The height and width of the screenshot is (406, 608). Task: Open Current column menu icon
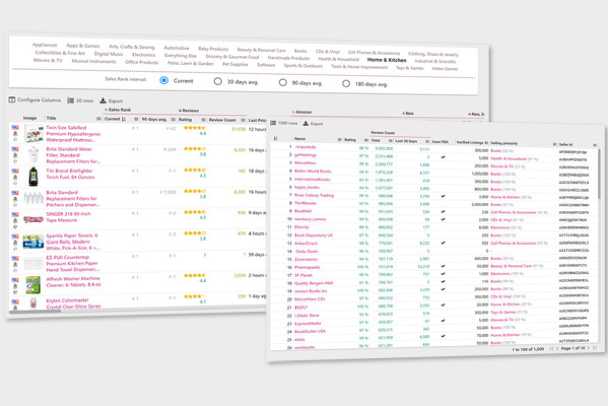136,119
